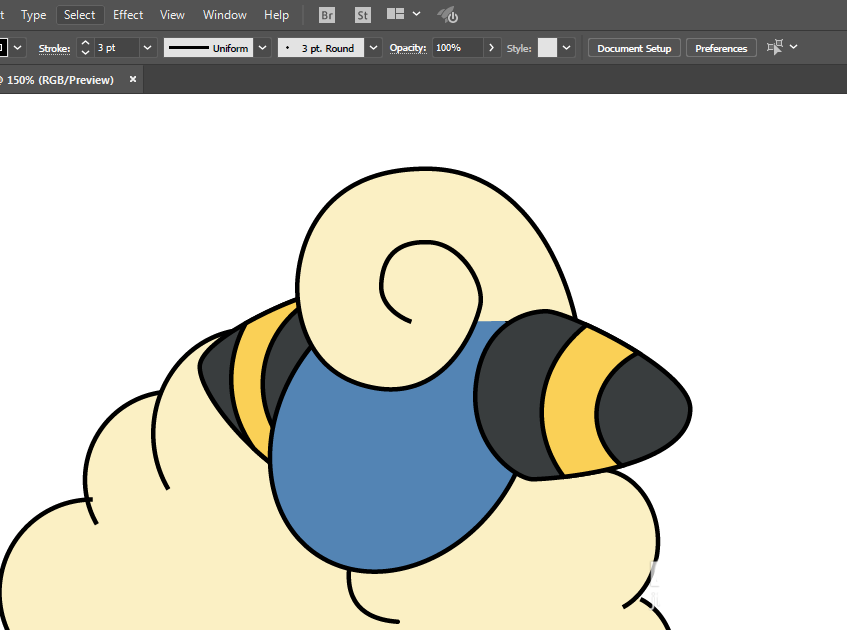Viewport: 847px width, 630px height.
Task: Open the Help menu
Action: coord(277,15)
